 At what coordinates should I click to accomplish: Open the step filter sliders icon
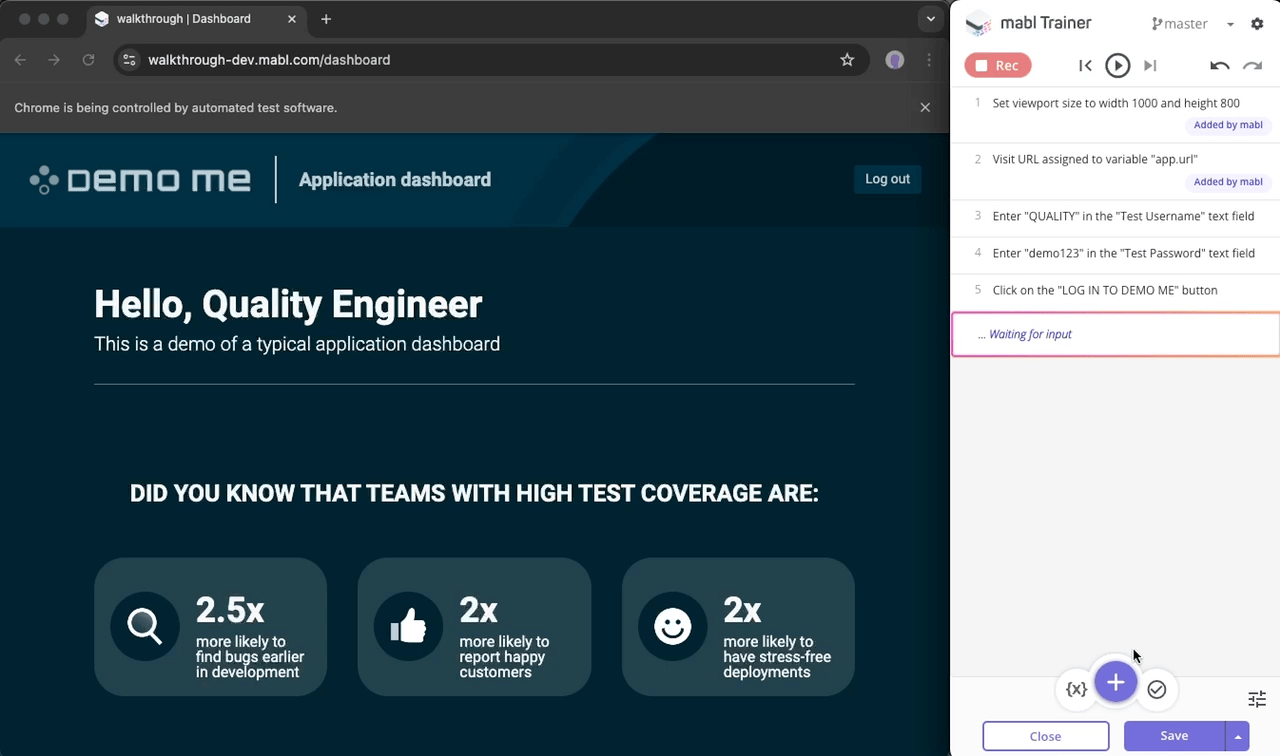1257,699
